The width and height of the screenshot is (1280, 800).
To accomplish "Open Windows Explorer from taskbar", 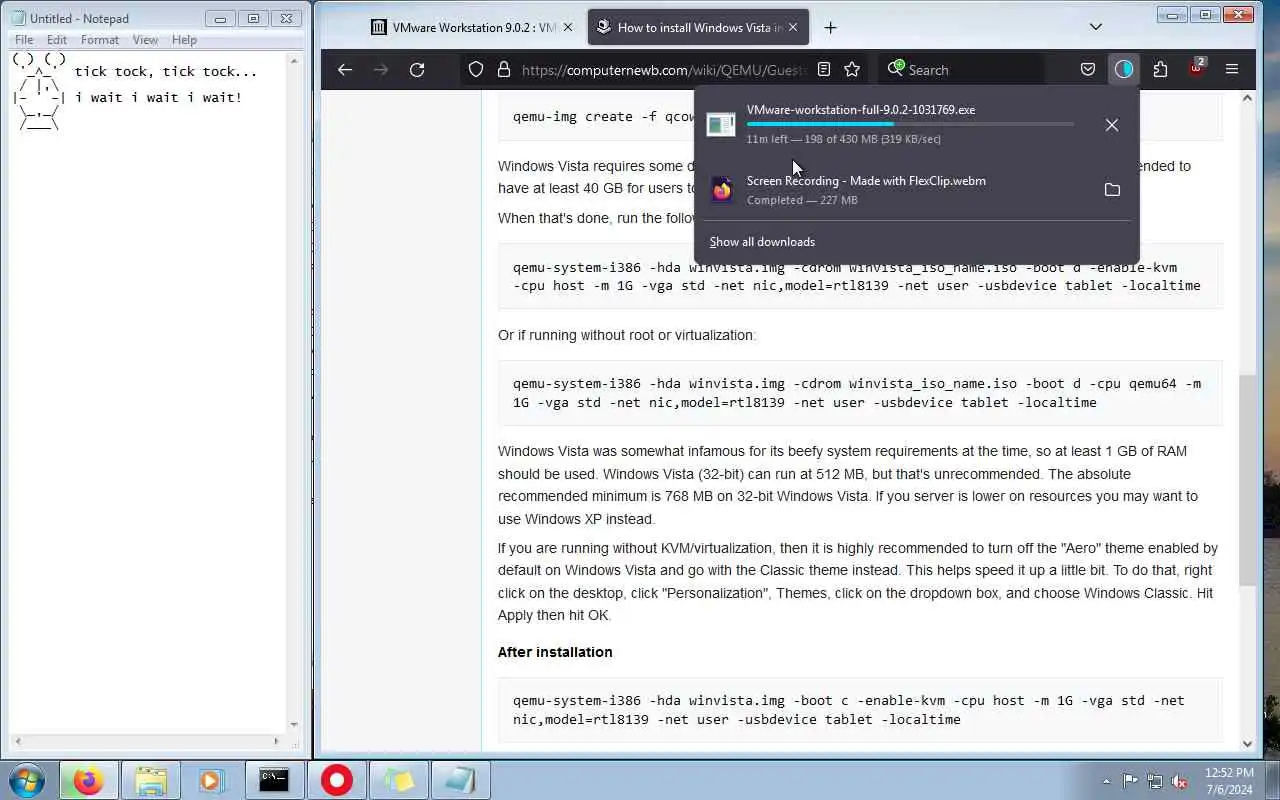I will pos(150,780).
